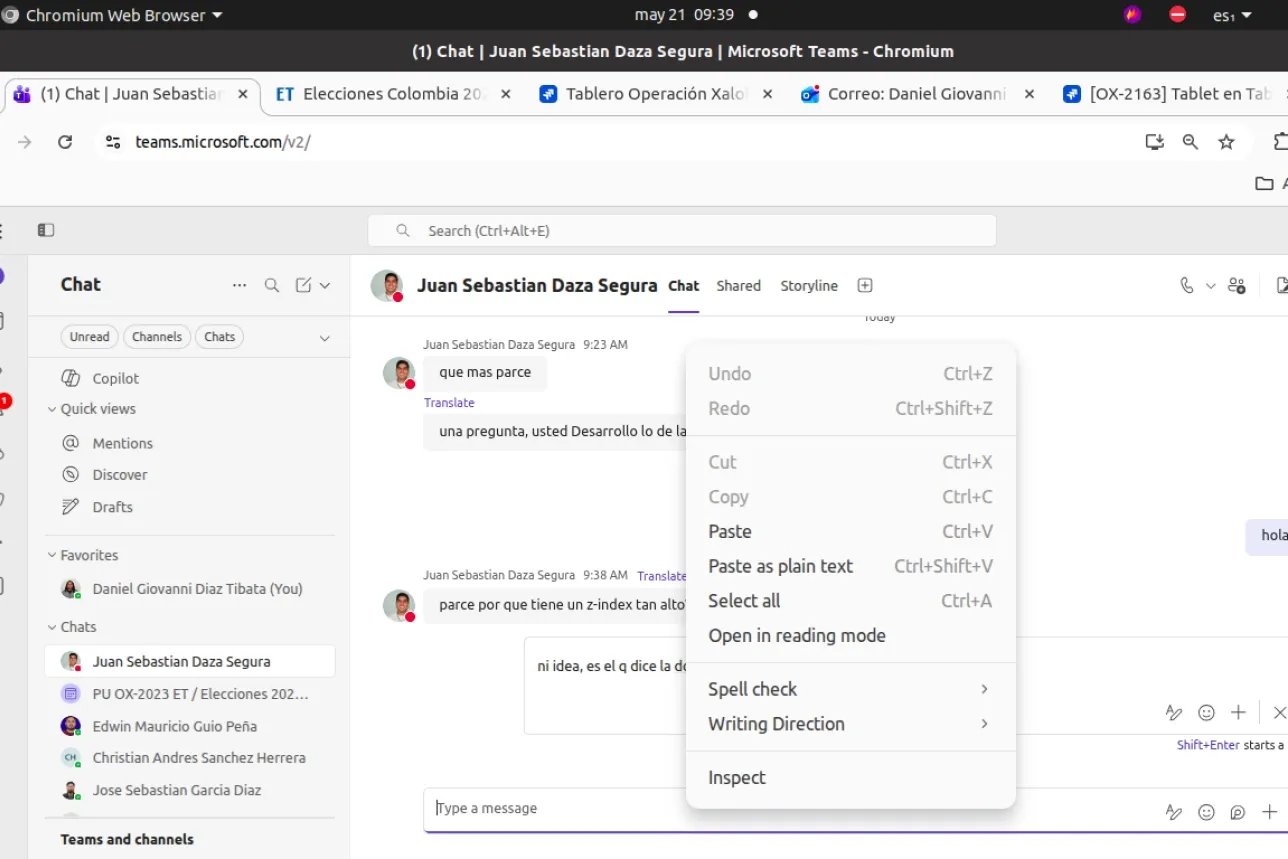The height and width of the screenshot is (859, 1288).
Task: Expand Spell check submenu
Action: (850, 689)
